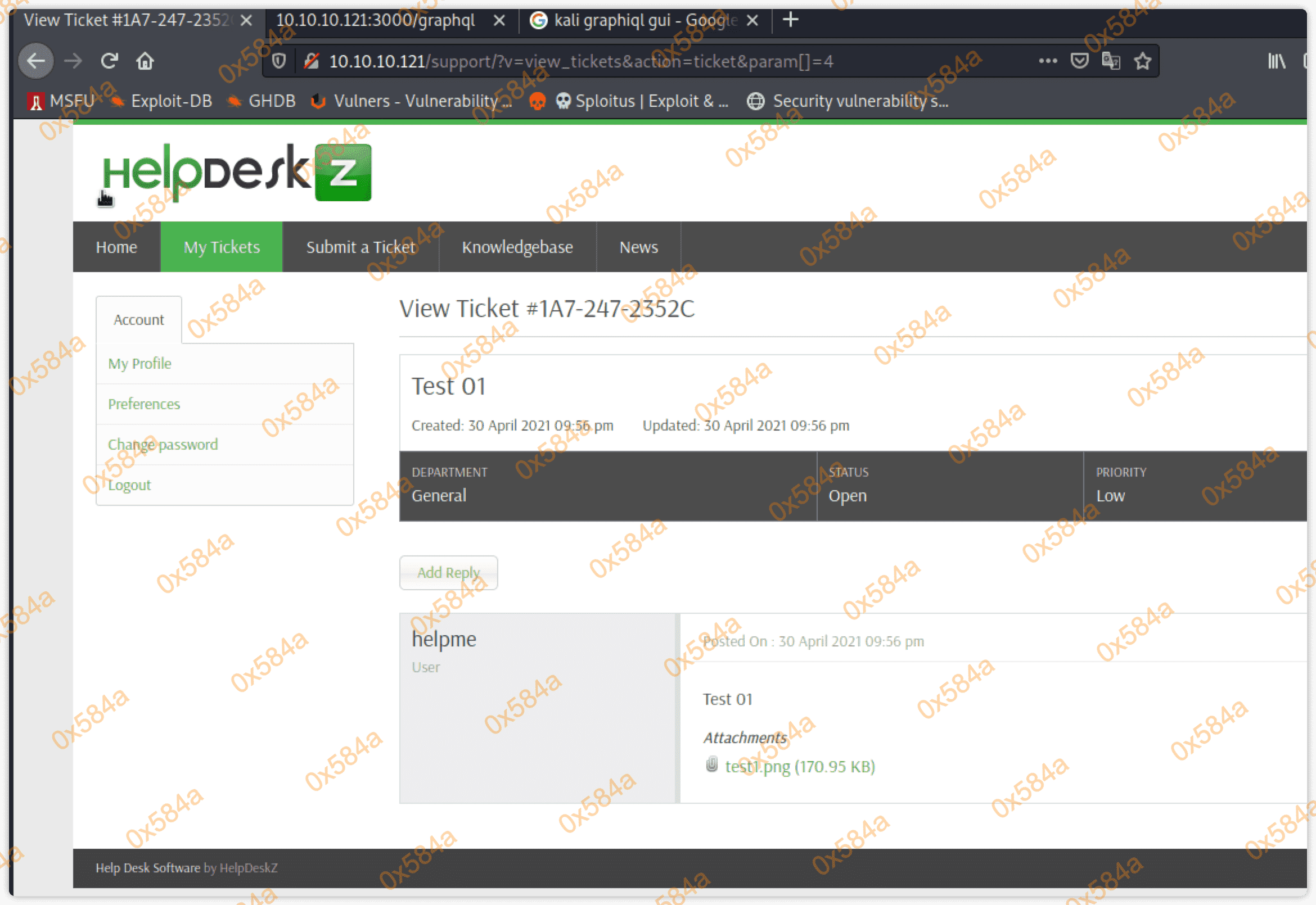The image size is (1316, 905).
Task: Open the Library bookmarks icon
Action: (x=1276, y=61)
